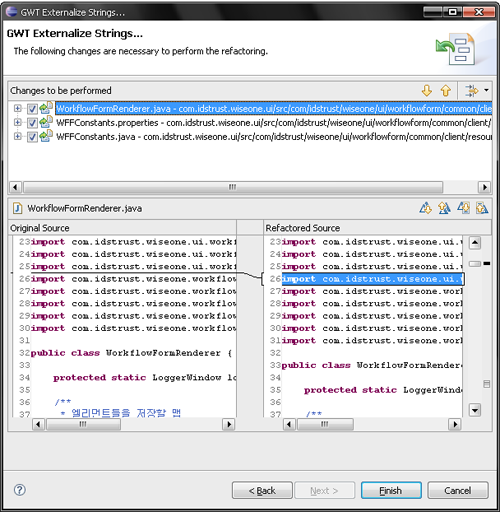Select WFFConstants.java change row
500x512 pixels.
(x=274, y=137)
